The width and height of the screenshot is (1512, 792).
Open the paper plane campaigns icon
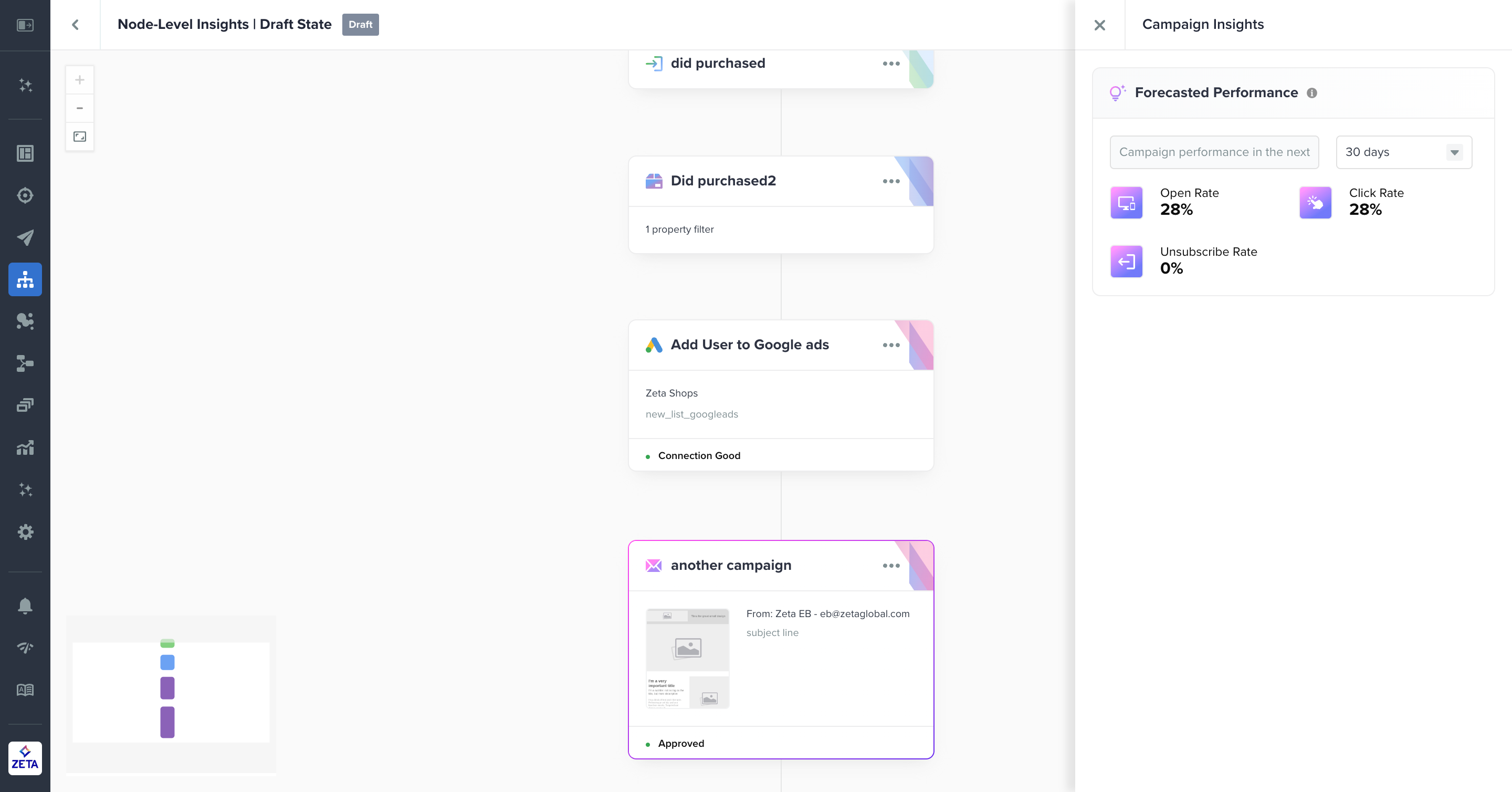pos(25,237)
